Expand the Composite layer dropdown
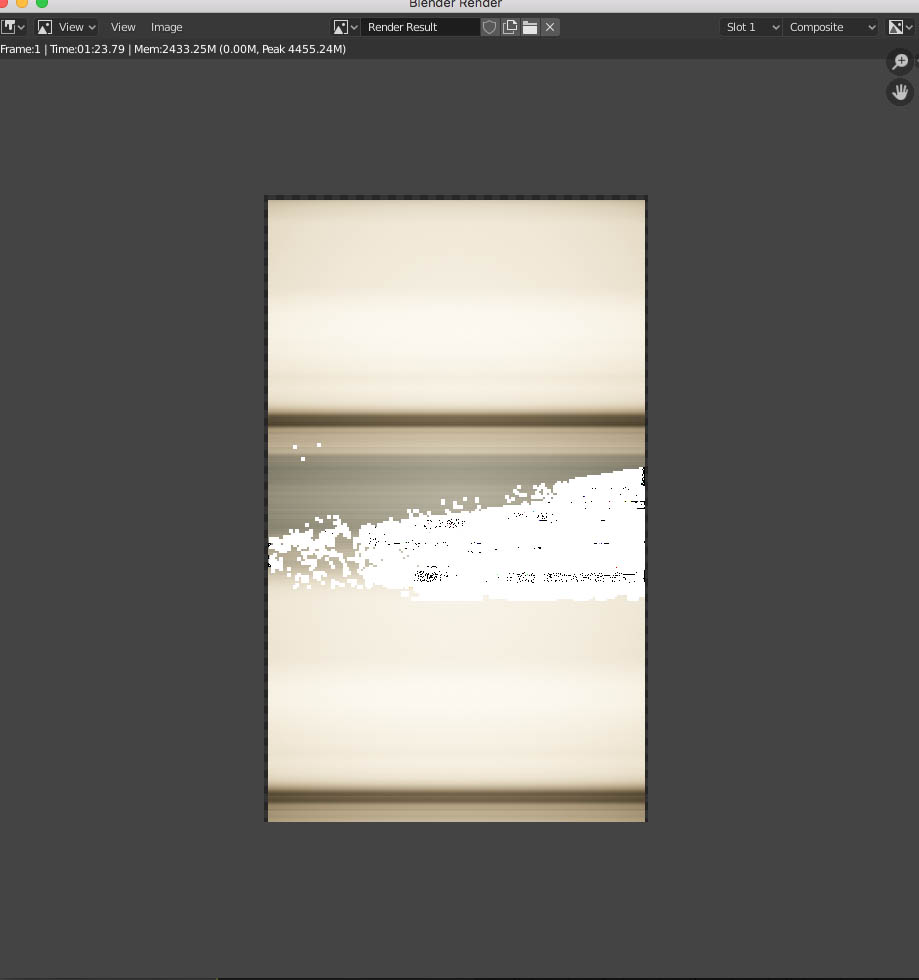This screenshot has width=919, height=980. pos(831,27)
